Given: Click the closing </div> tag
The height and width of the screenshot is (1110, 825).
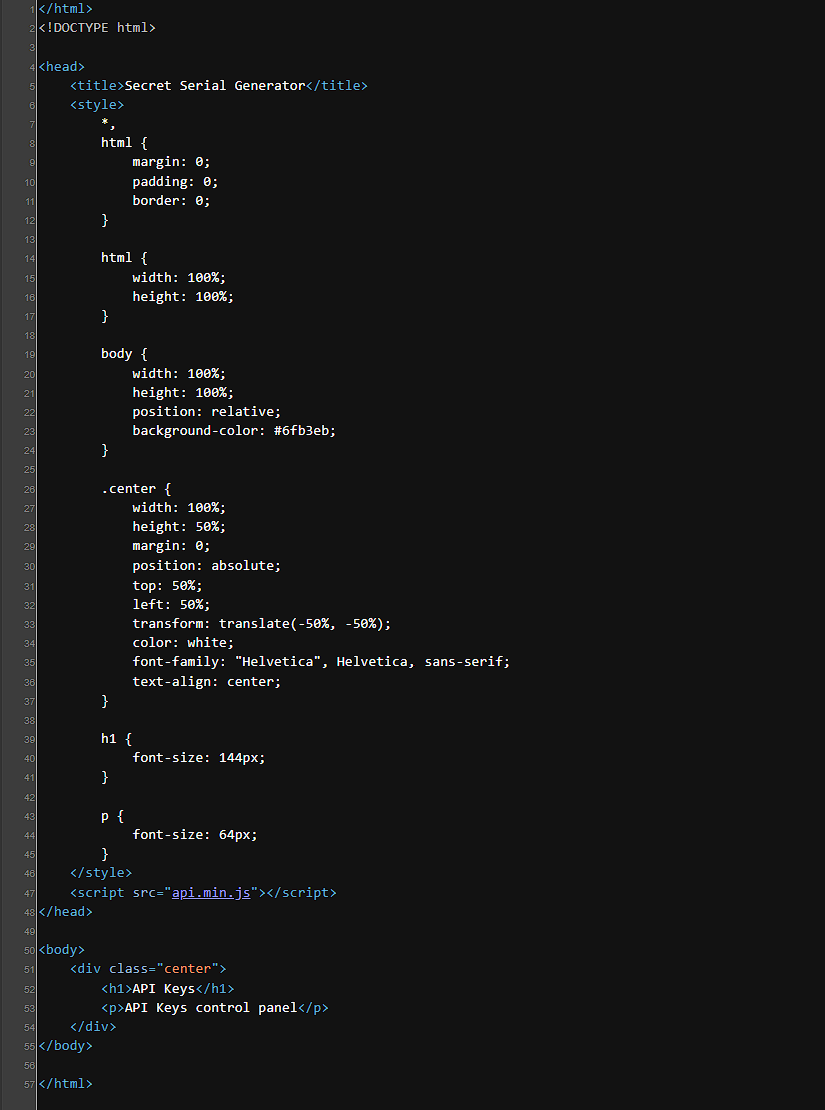Looking at the screenshot, I should click(x=93, y=1026).
